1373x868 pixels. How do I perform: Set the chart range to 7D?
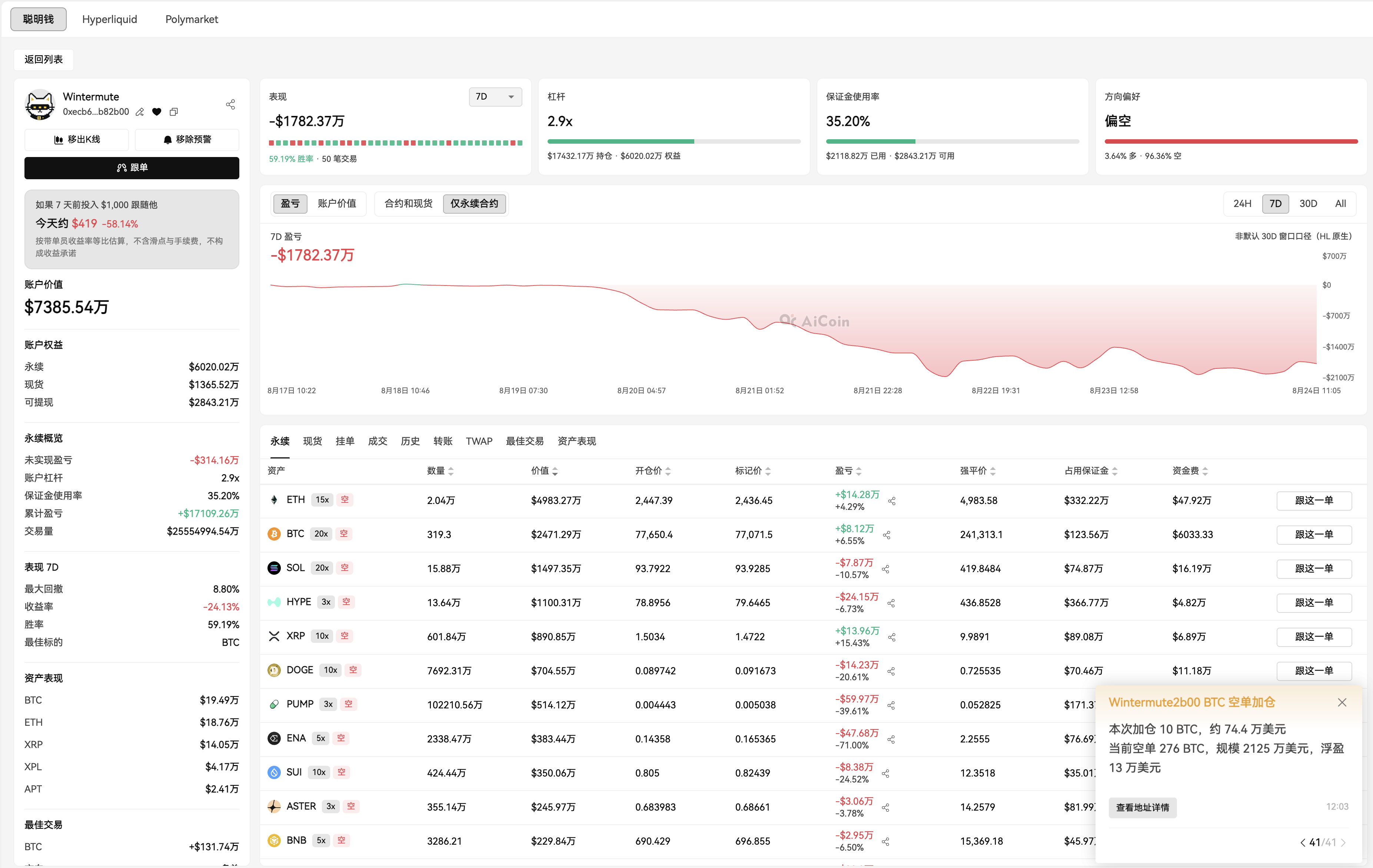pos(1276,203)
